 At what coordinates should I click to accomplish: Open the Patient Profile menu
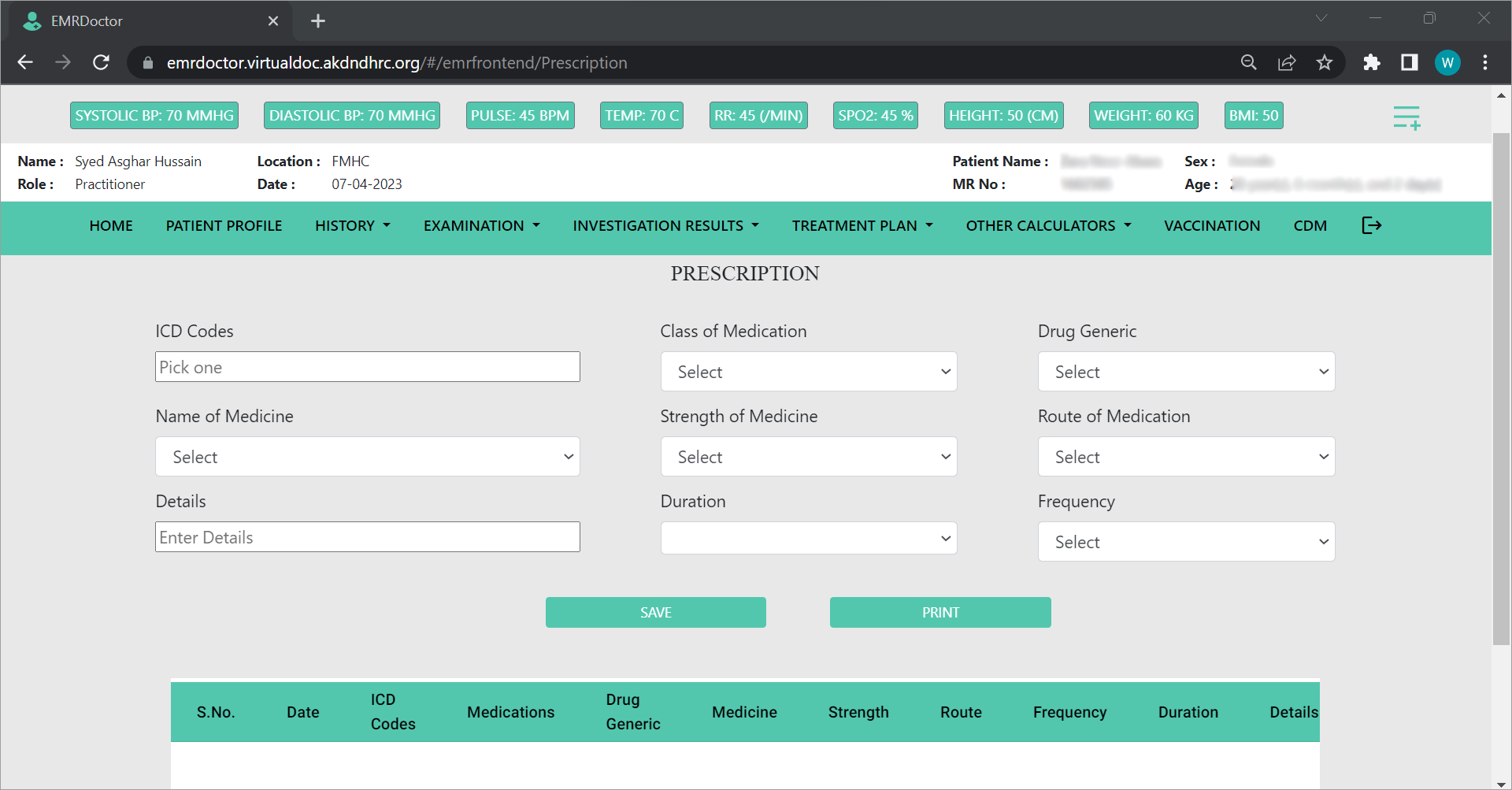coord(224,225)
